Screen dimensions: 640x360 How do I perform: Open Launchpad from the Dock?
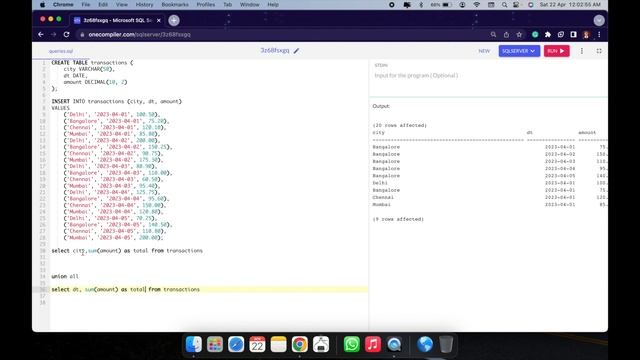[x=215, y=344]
